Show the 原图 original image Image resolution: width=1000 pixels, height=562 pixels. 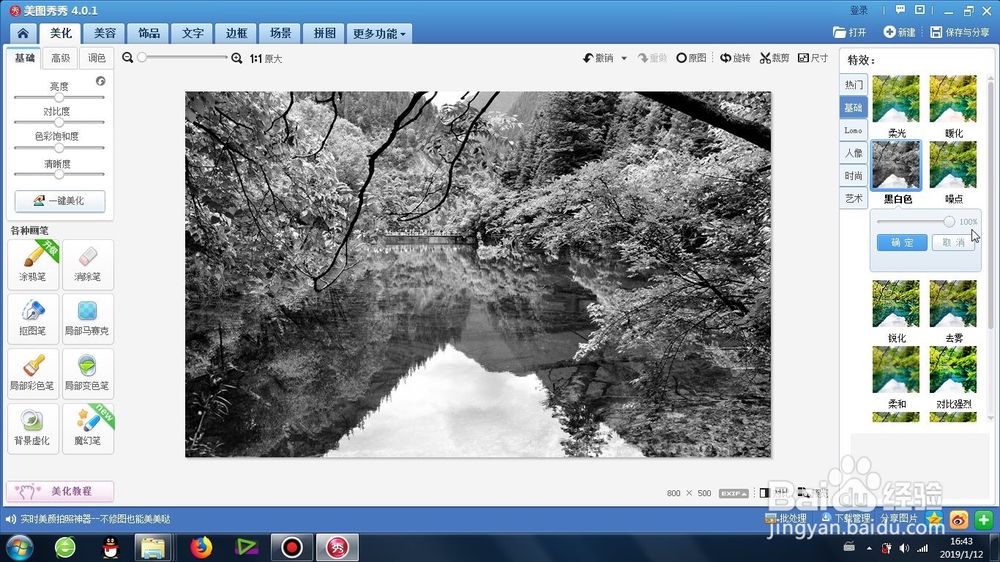pos(691,58)
